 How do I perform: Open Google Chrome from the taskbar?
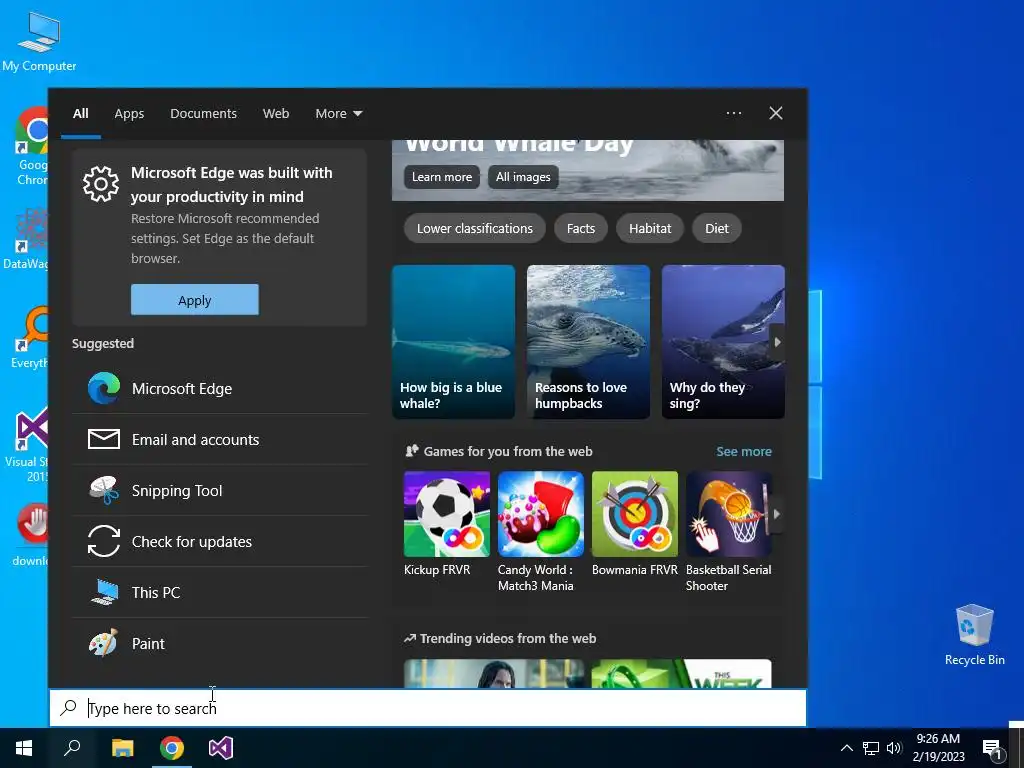point(172,748)
